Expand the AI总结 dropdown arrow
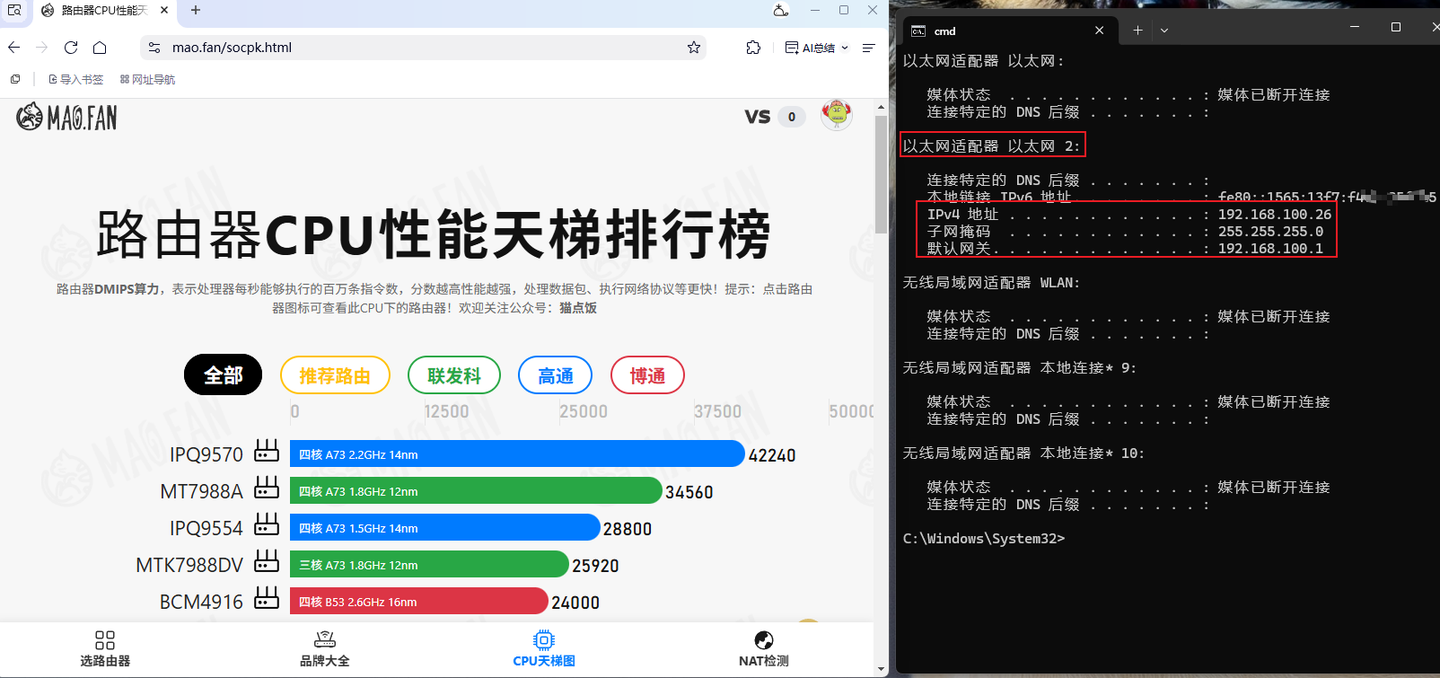This screenshot has width=1440, height=678. point(845,47)
